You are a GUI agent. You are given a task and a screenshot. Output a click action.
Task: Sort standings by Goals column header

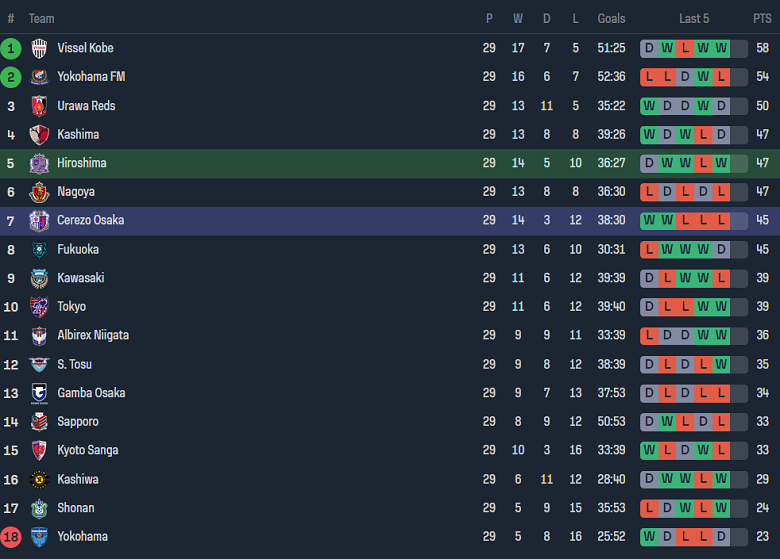(611, 19)
